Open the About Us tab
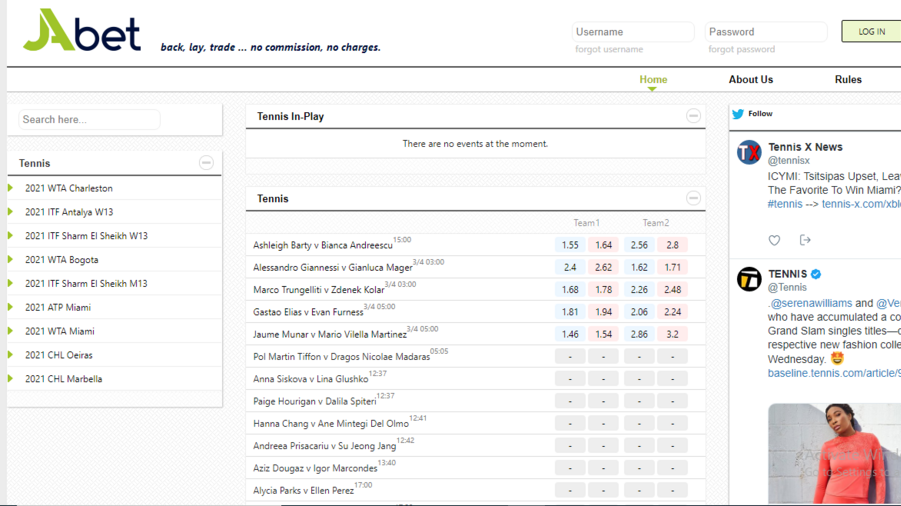The width and height of the screenshot is (901, 506). tap(750, 80)
